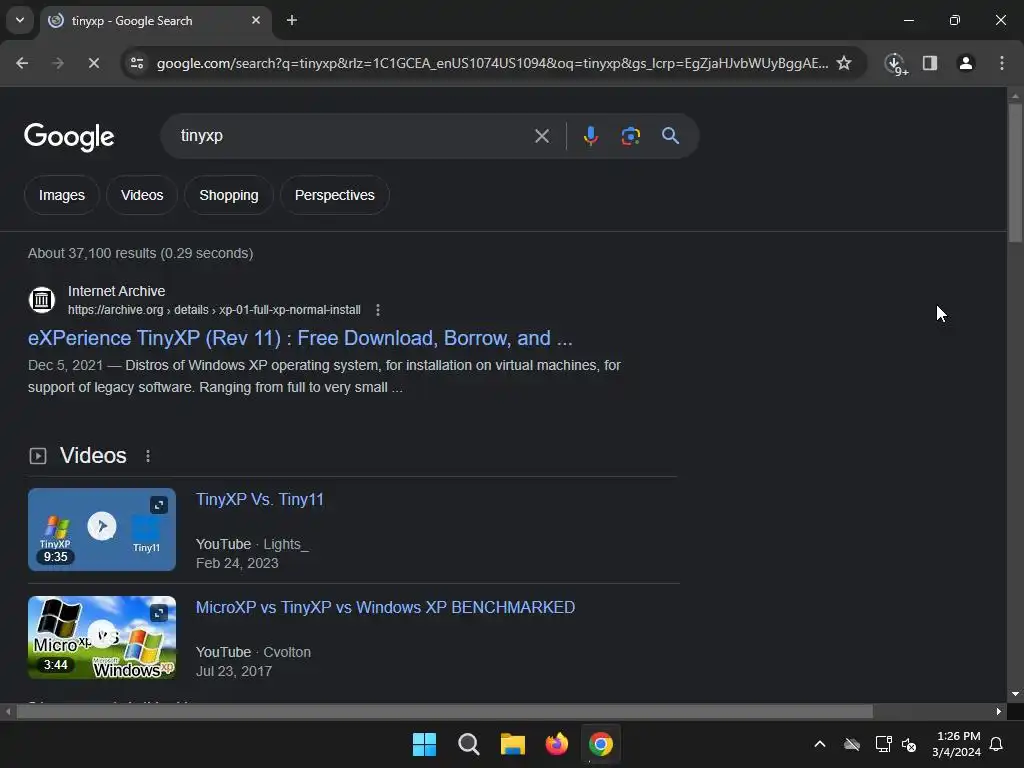Submit search with magnifier icon

[x=670, y=136]
